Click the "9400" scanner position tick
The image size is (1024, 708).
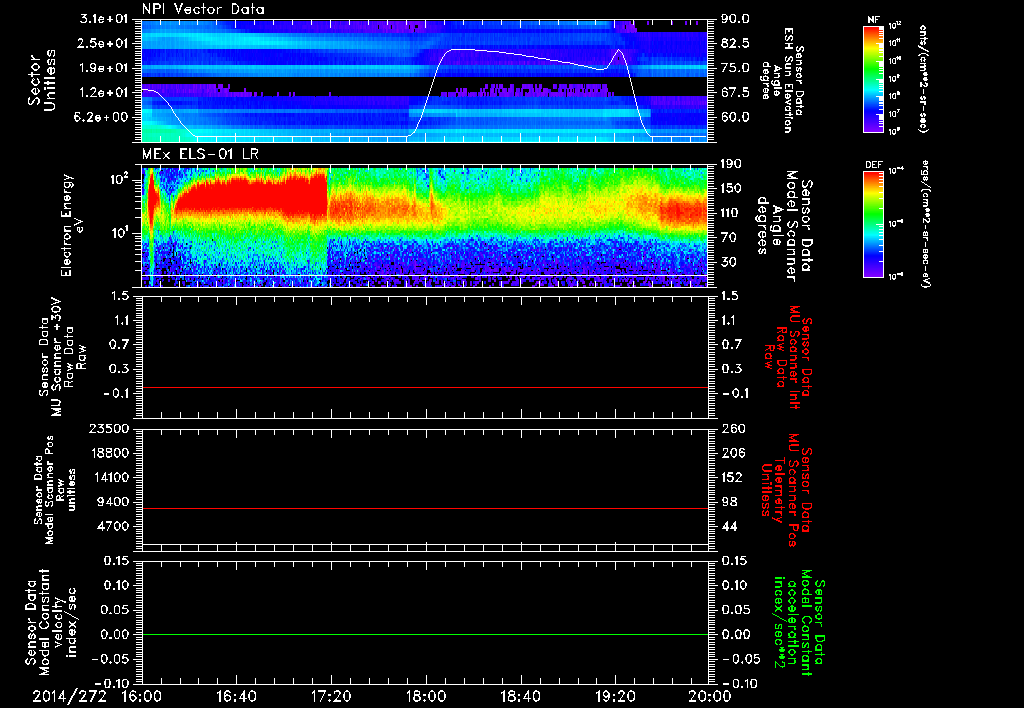114,502
